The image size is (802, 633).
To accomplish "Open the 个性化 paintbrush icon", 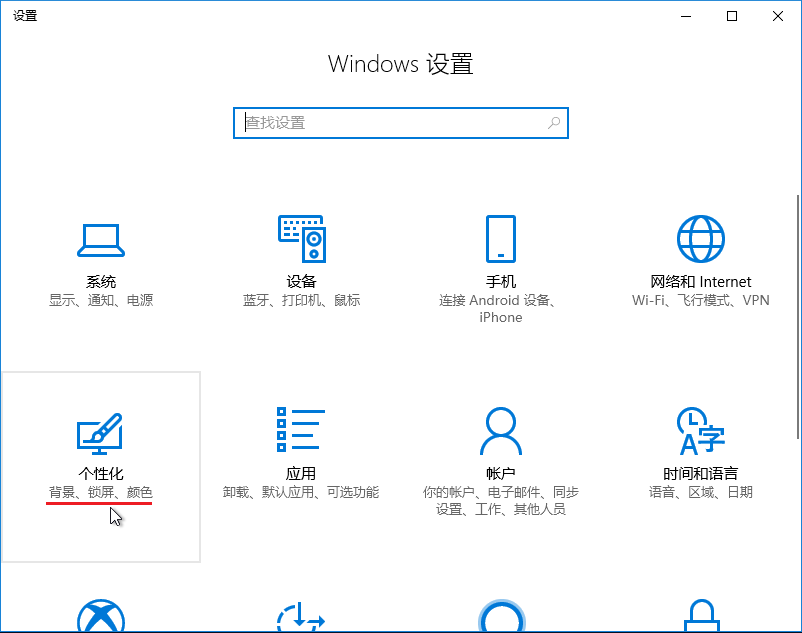I will pyautogui.click(x=100, y=434).
